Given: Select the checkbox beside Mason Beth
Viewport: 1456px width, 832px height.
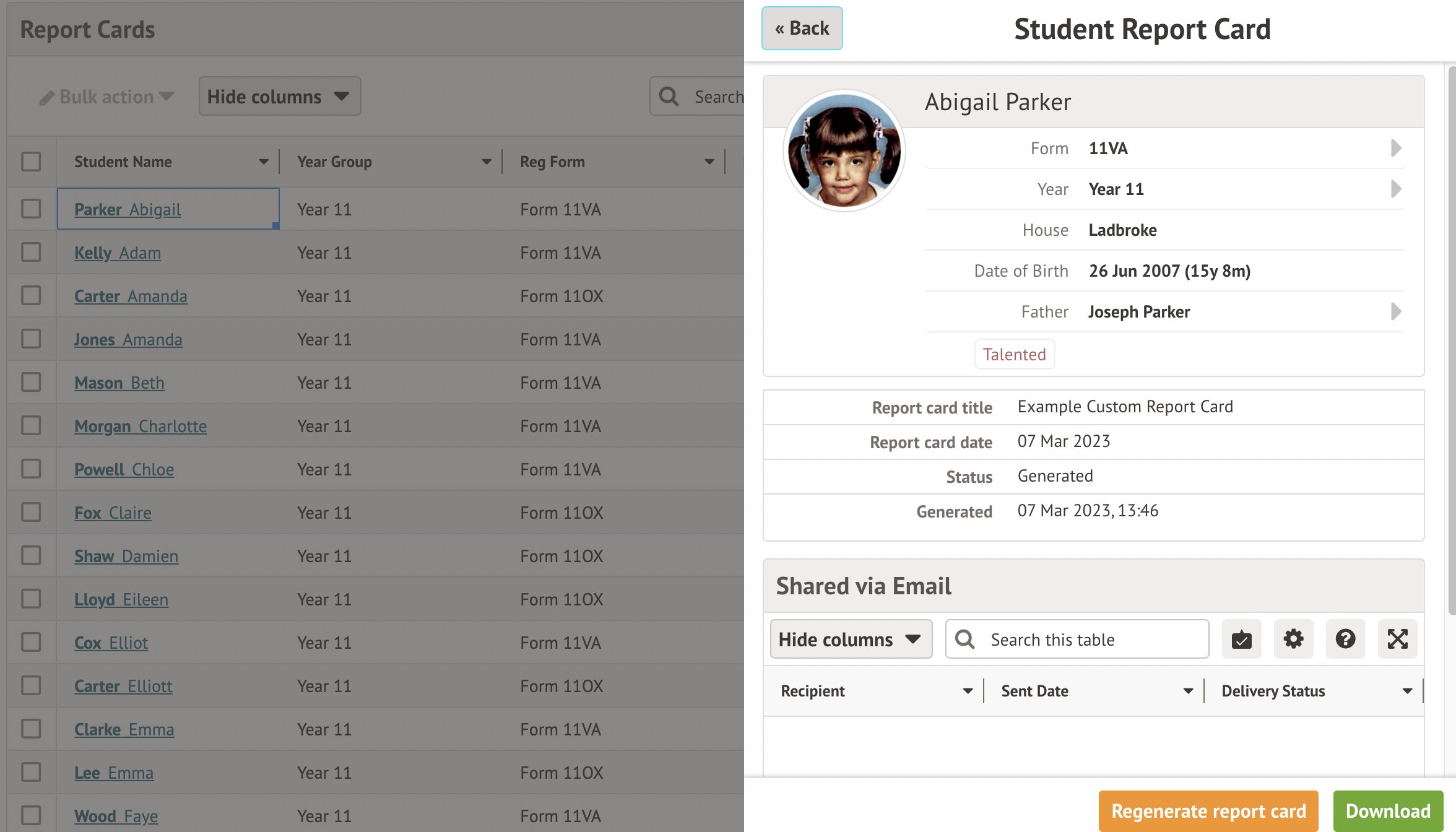Looking at the screenshot, I should pos(31,382).
